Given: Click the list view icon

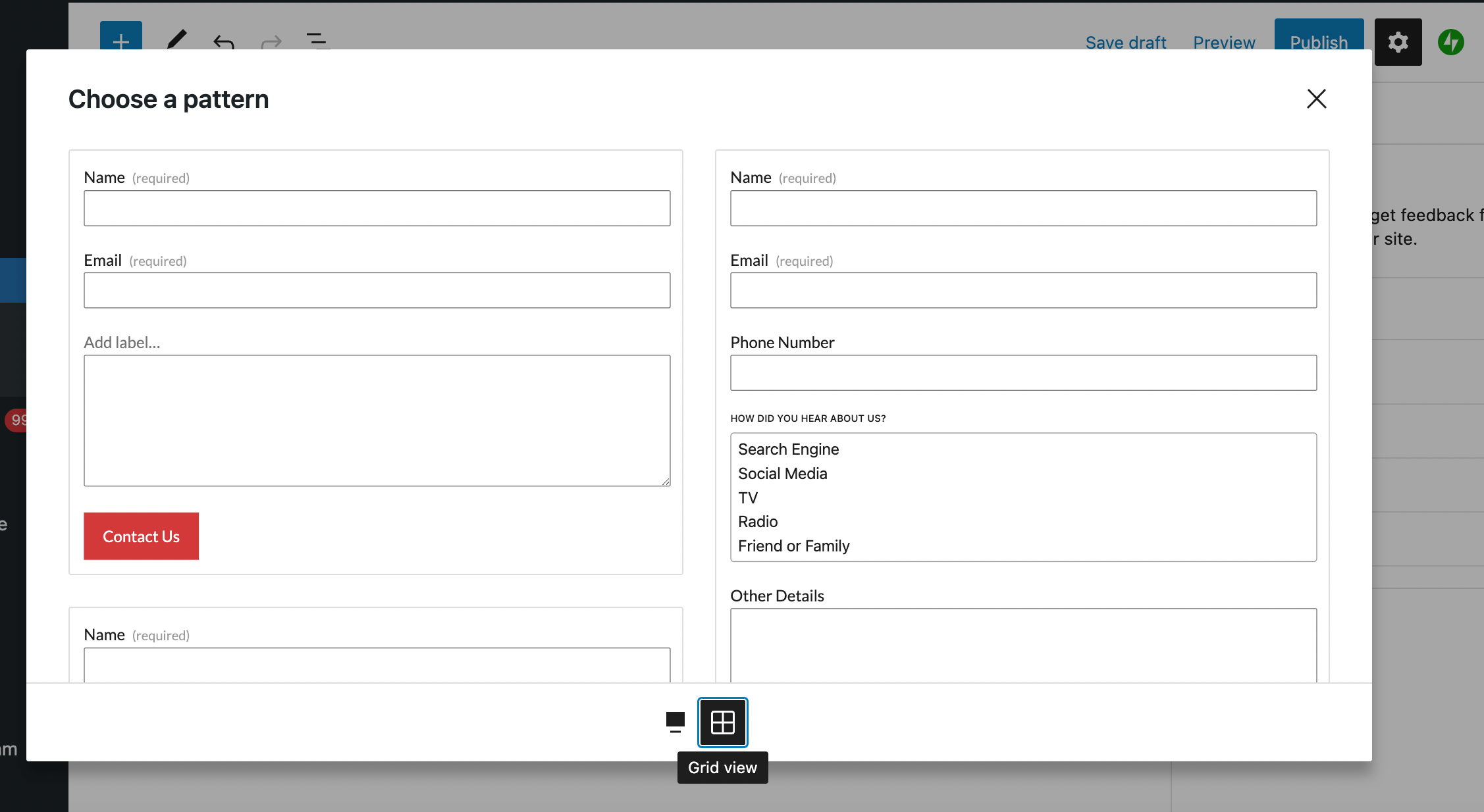Looking at the screenshot, I should [x=676, y=722].
